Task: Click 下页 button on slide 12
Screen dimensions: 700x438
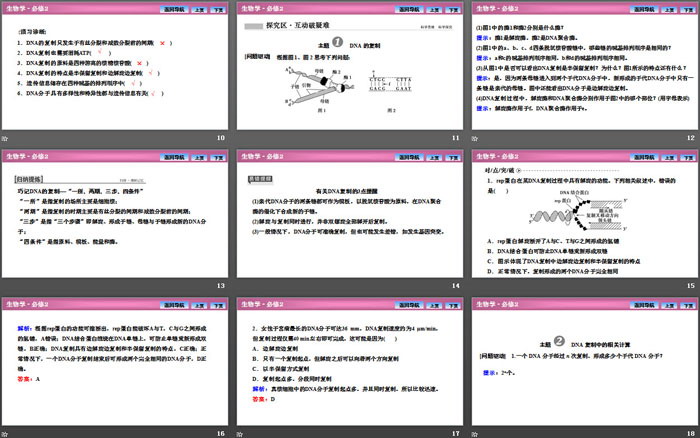Action: [688, 9]
